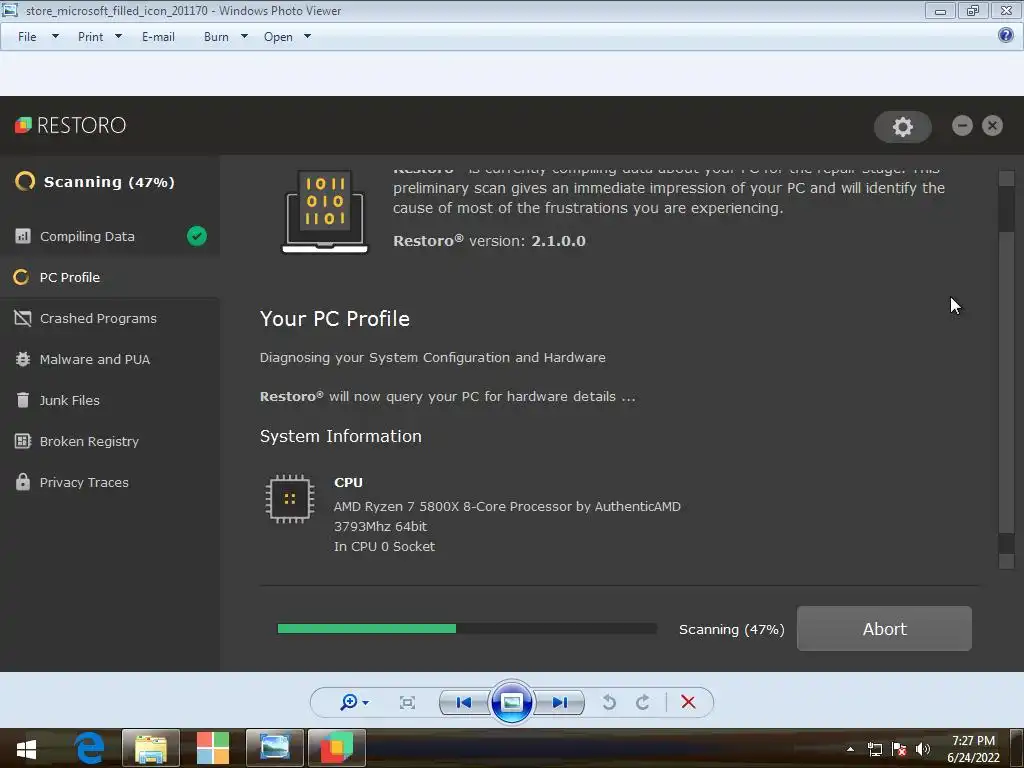Click the Crashed Programs icon
The width and height of the screenshot is (1024, 768).
[23, 318]
